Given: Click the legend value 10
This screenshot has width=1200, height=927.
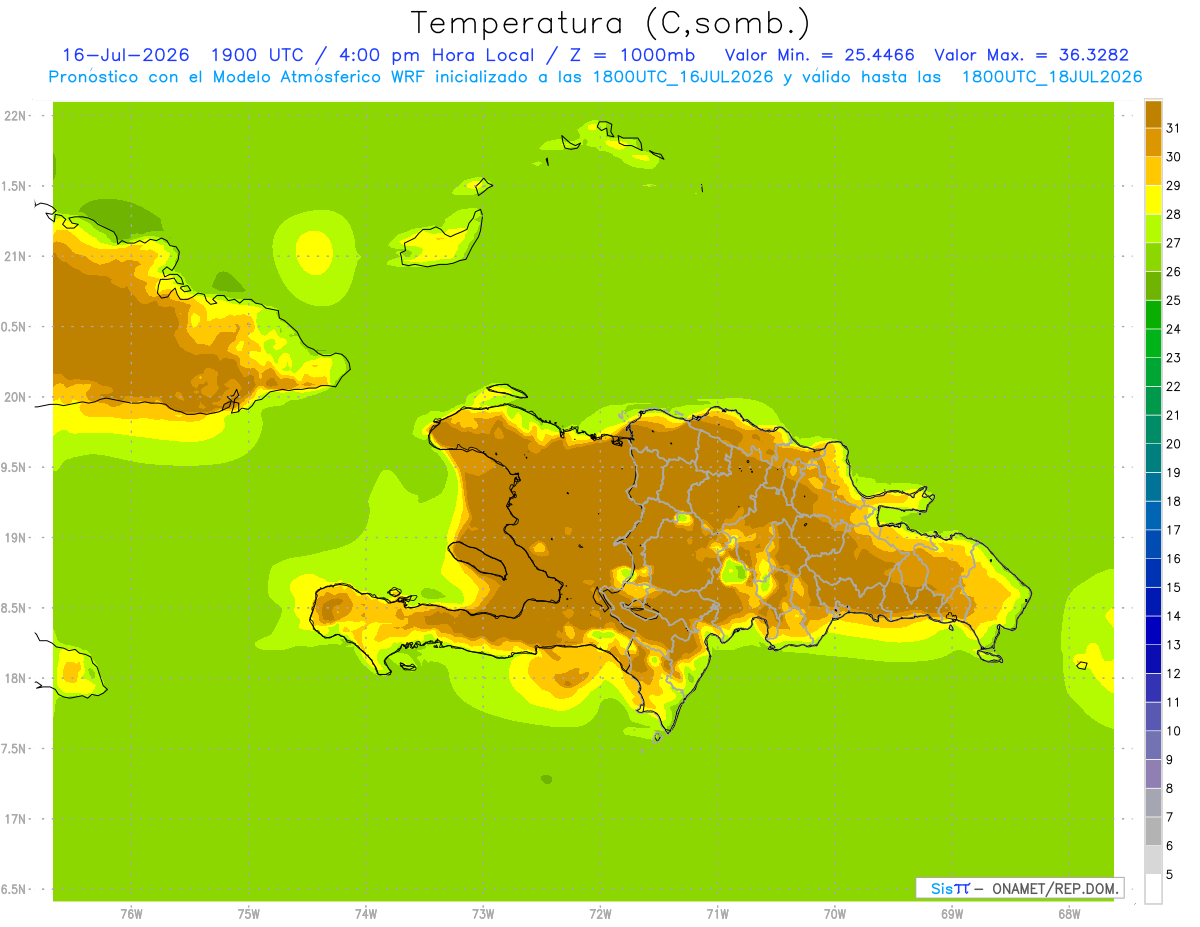Looking at the screenshot, I should [1173, 731].
